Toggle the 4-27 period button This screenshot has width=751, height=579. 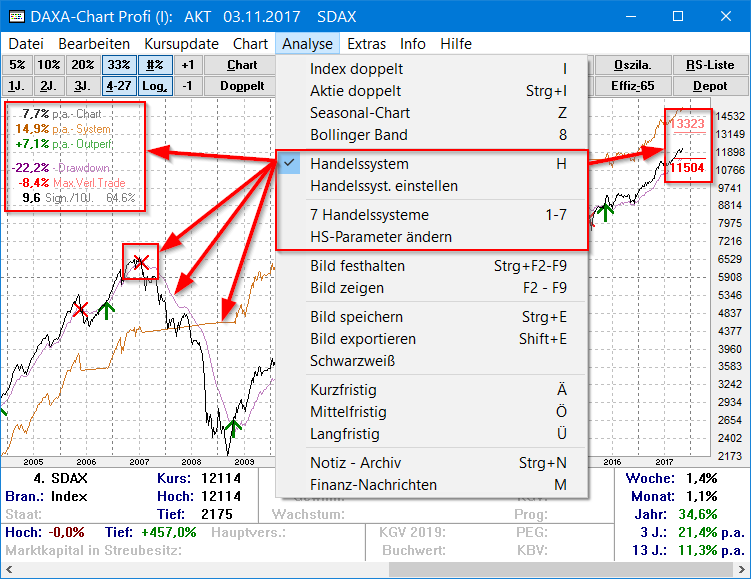(x=120, y=86)
